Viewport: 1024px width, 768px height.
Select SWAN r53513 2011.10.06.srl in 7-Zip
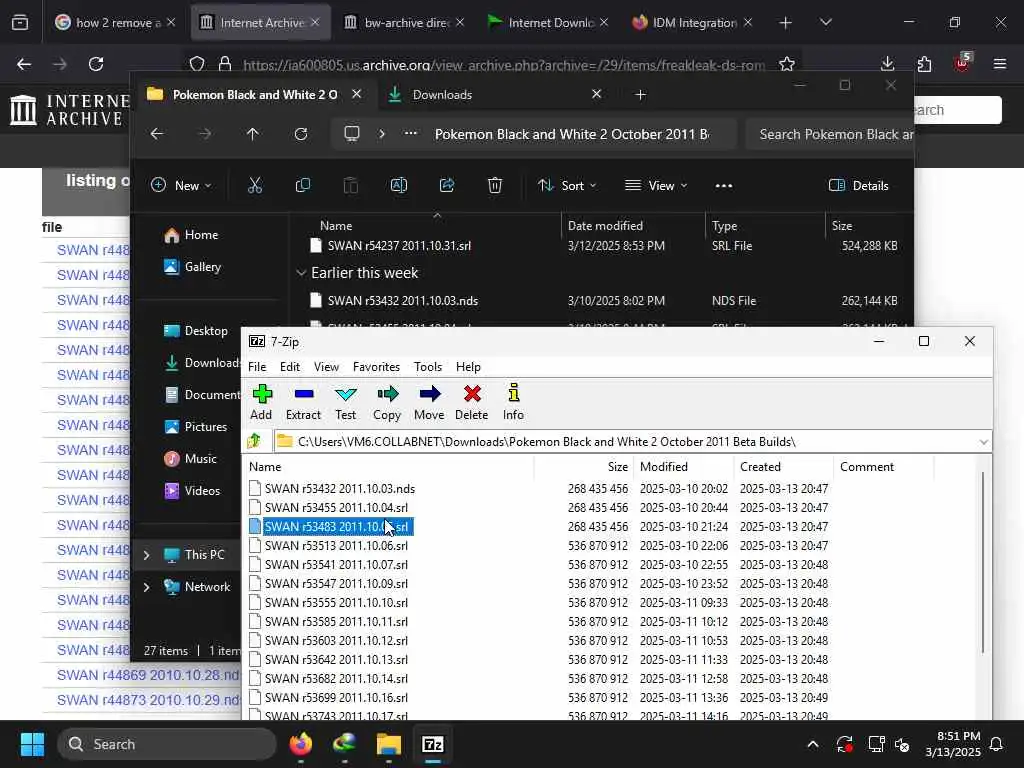tap(336, 545)
